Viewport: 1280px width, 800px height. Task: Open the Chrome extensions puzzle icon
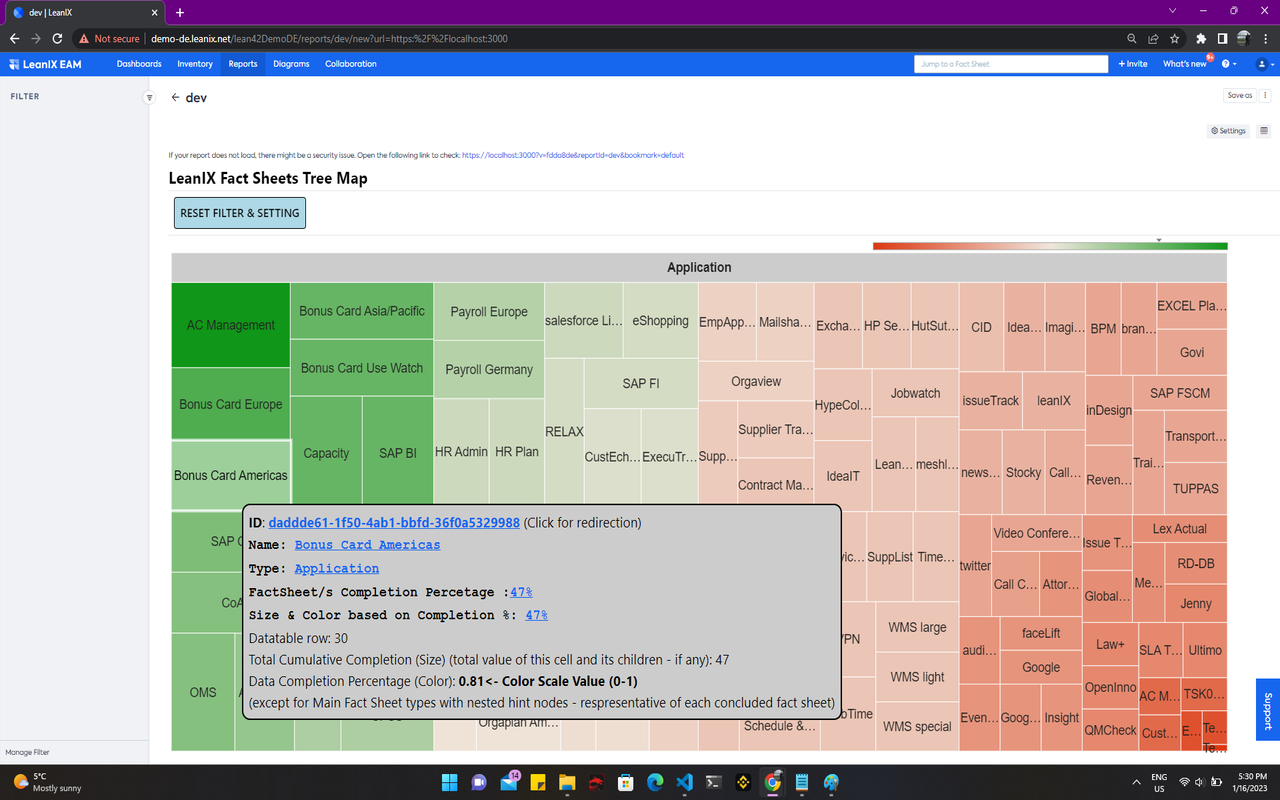[1201, 38]
